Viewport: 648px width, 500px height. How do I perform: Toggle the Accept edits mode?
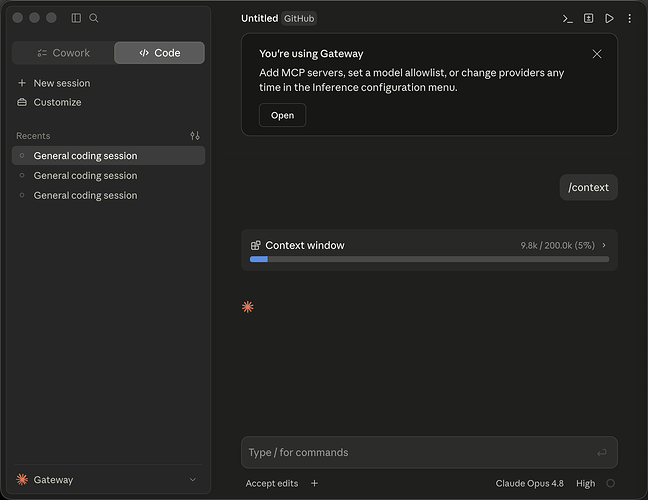[272, 483]
